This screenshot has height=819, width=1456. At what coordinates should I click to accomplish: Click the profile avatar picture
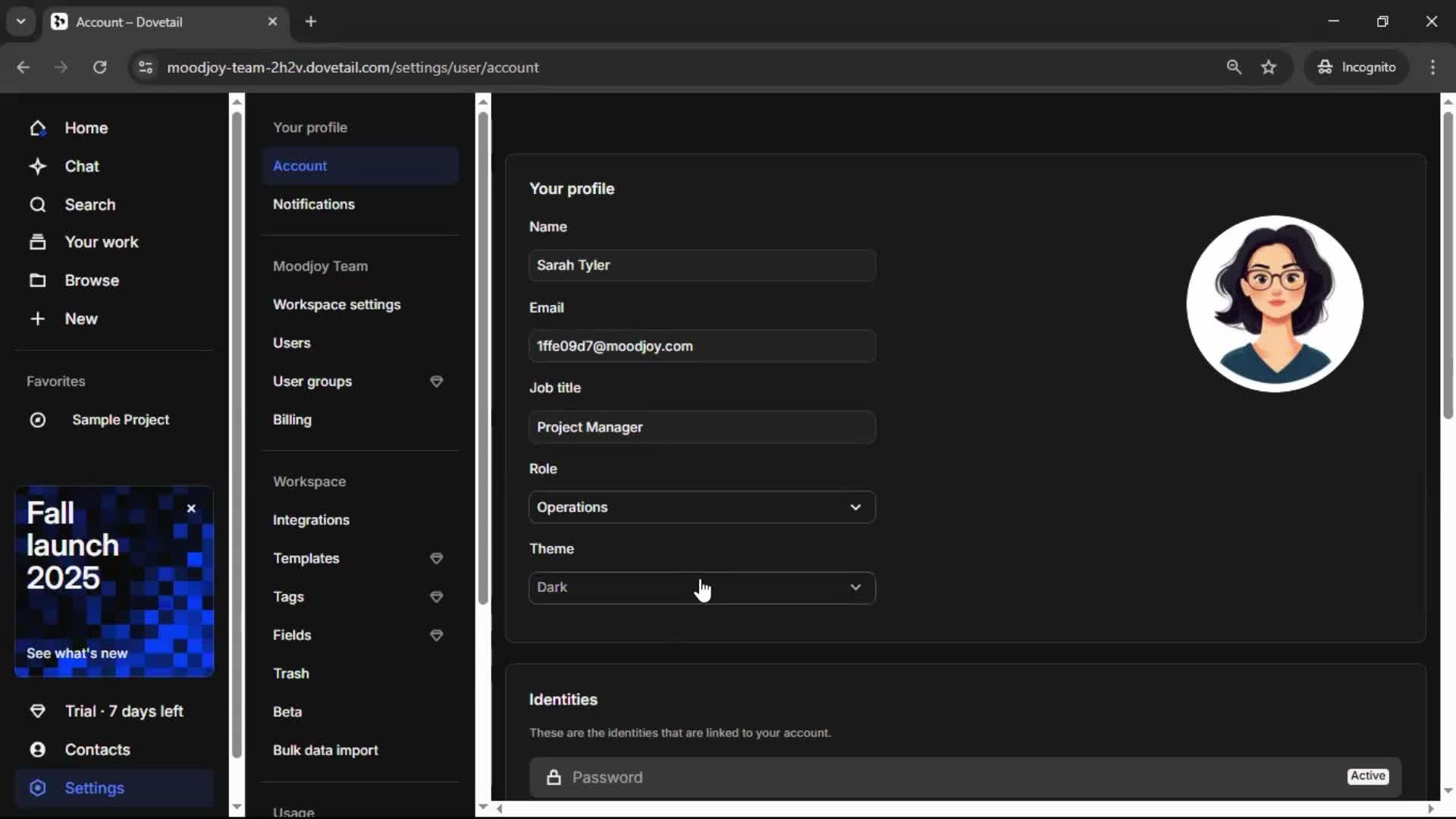[1274, 303]
